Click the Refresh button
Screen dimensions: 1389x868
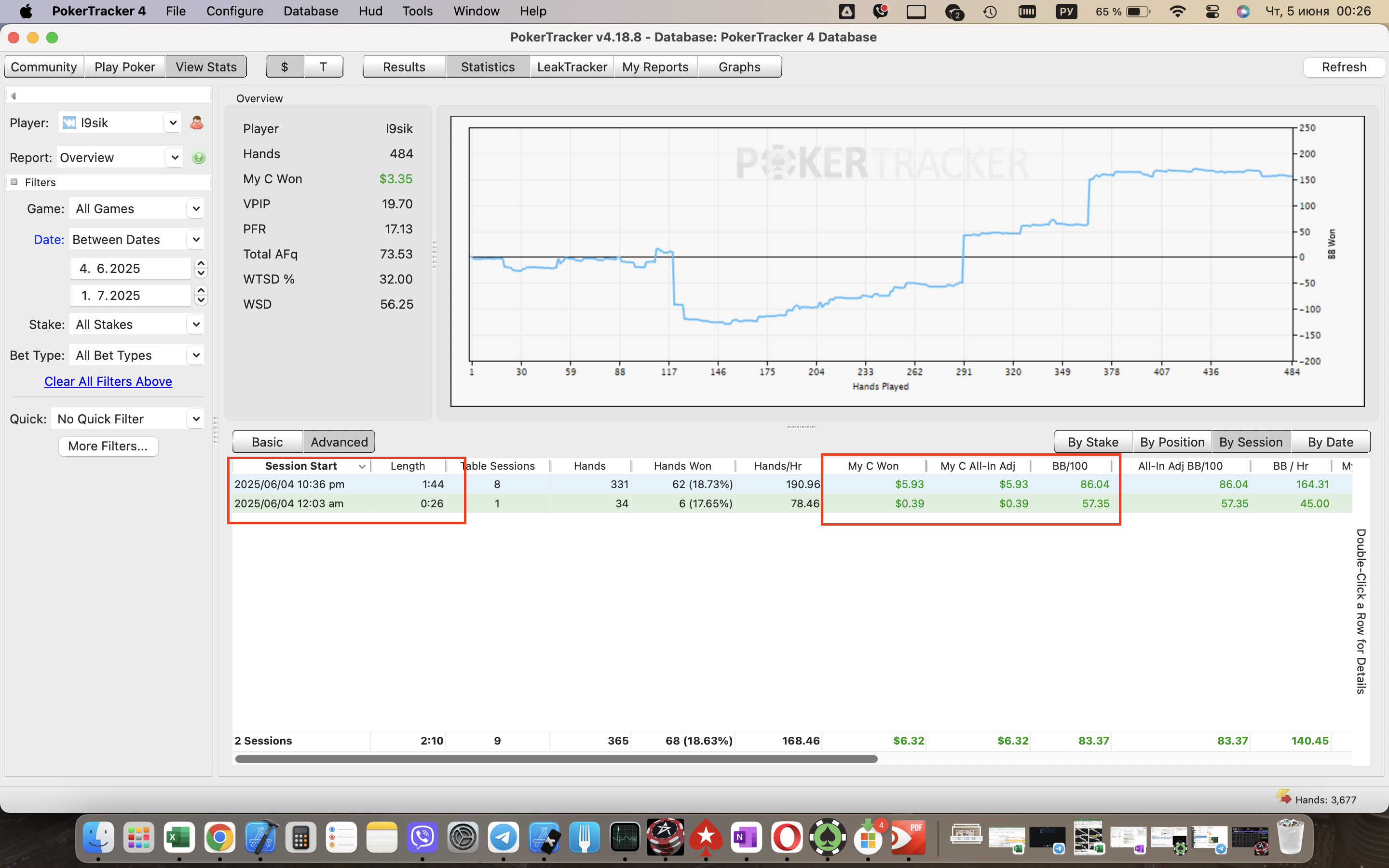(x=1344, y=67)
